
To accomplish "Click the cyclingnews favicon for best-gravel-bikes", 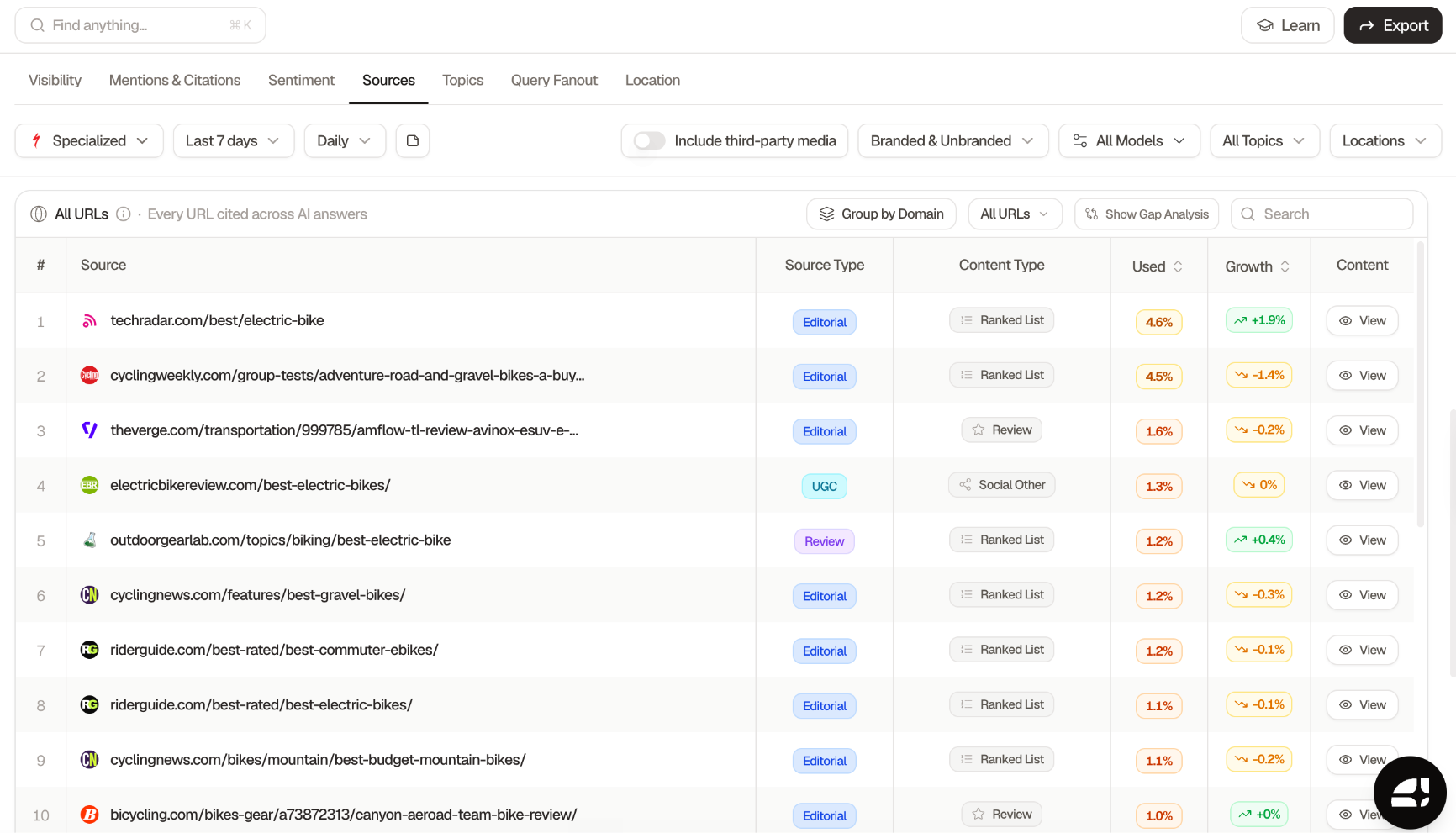I will pyautogui.click(x=89, y=595).
